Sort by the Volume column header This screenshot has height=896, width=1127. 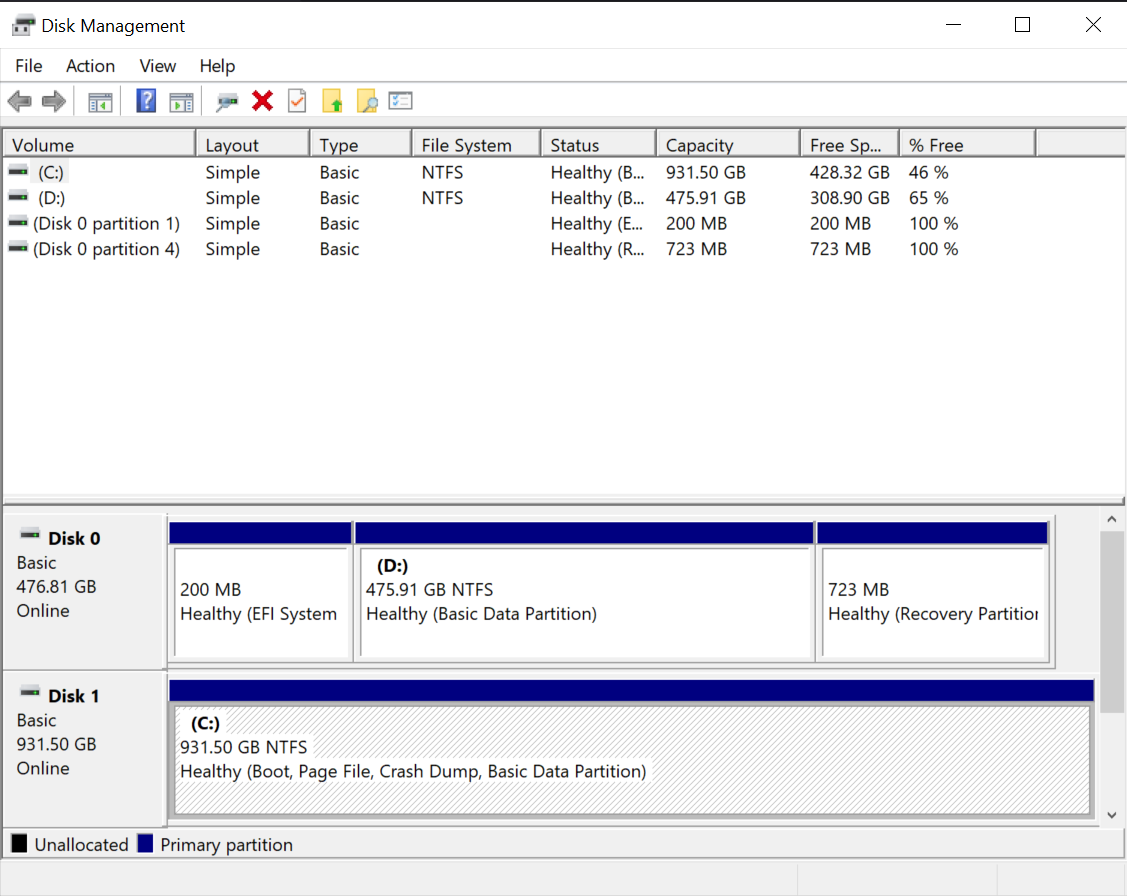(99, 144)
